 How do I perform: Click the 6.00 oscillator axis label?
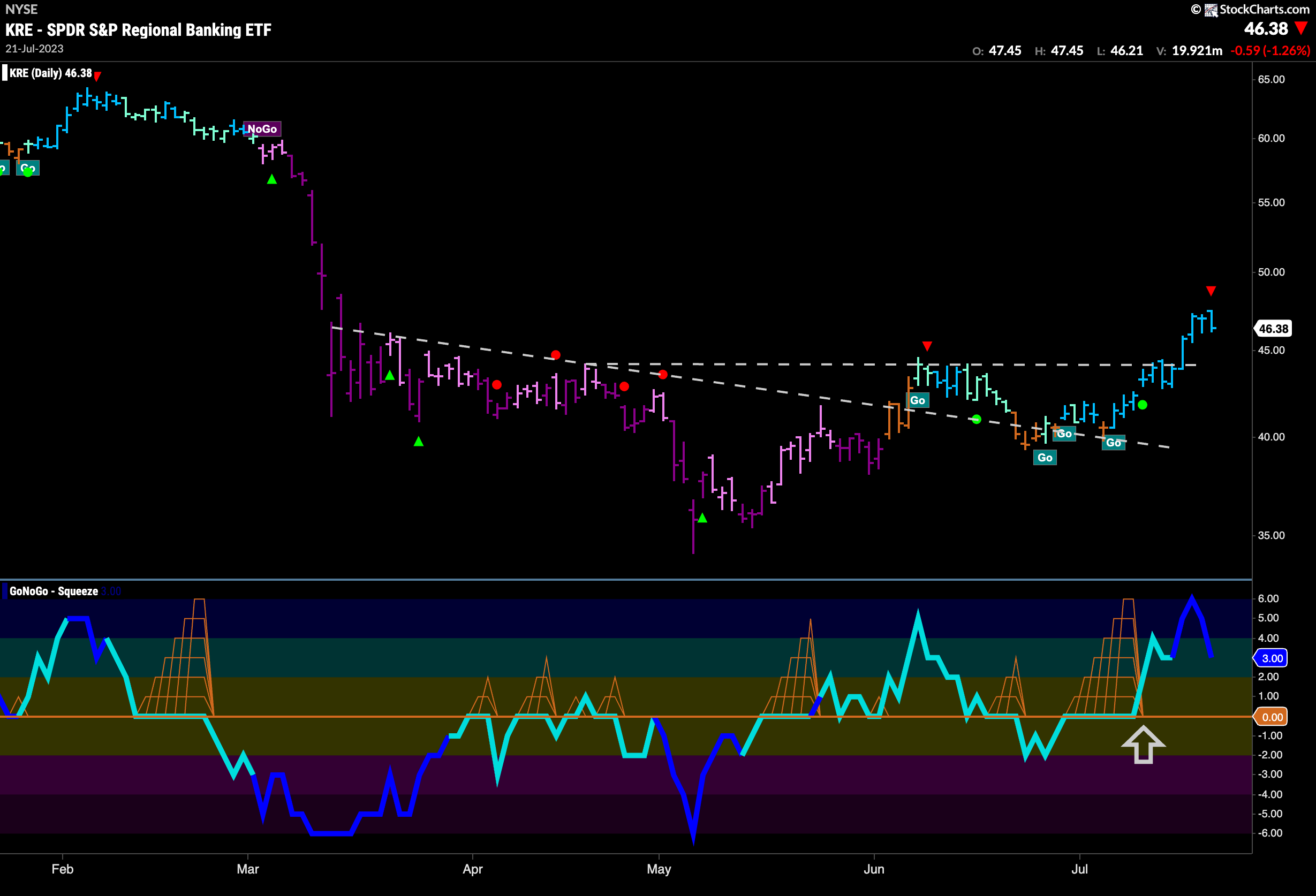point(1268,599)
